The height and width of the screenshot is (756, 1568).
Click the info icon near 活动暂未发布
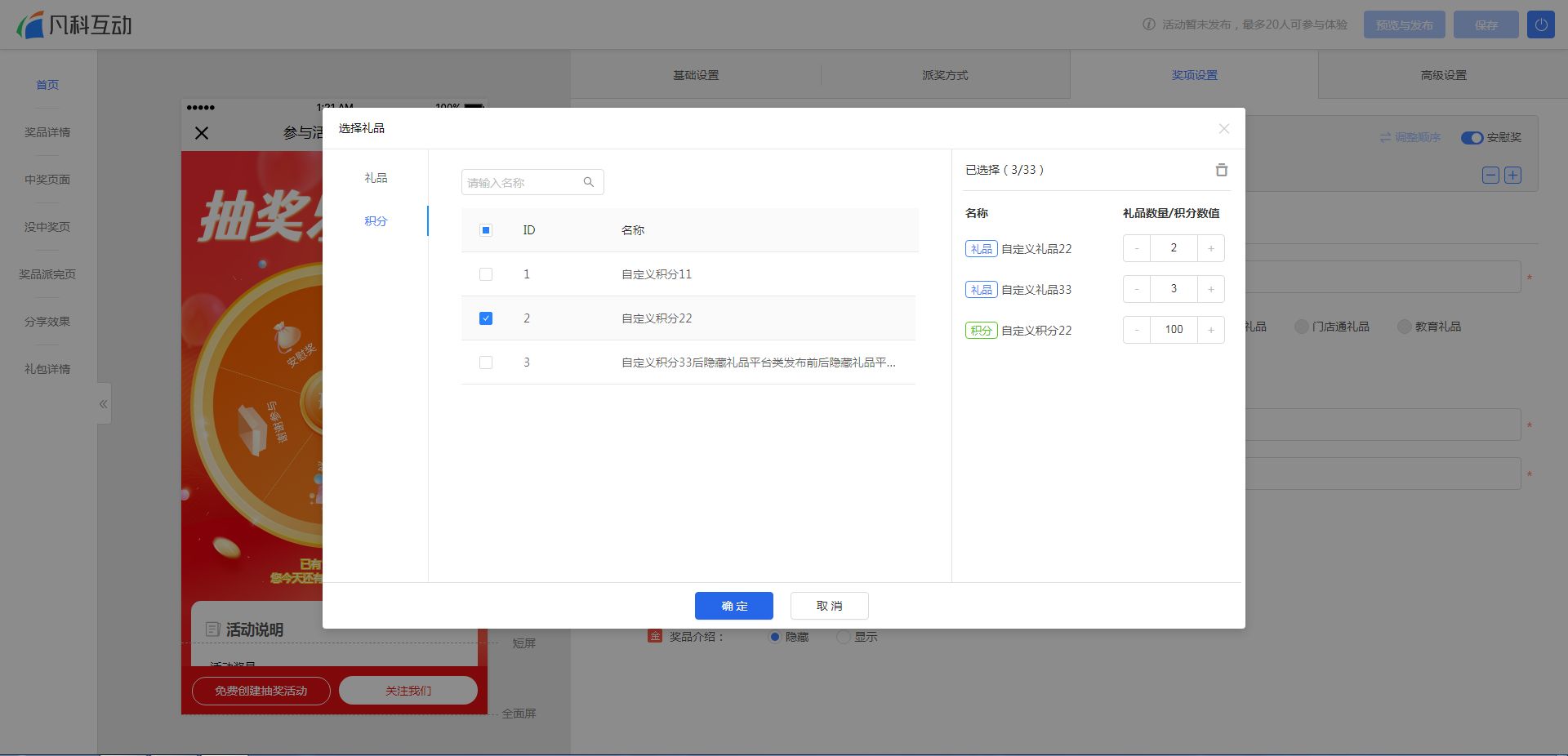pos(1148,24)
